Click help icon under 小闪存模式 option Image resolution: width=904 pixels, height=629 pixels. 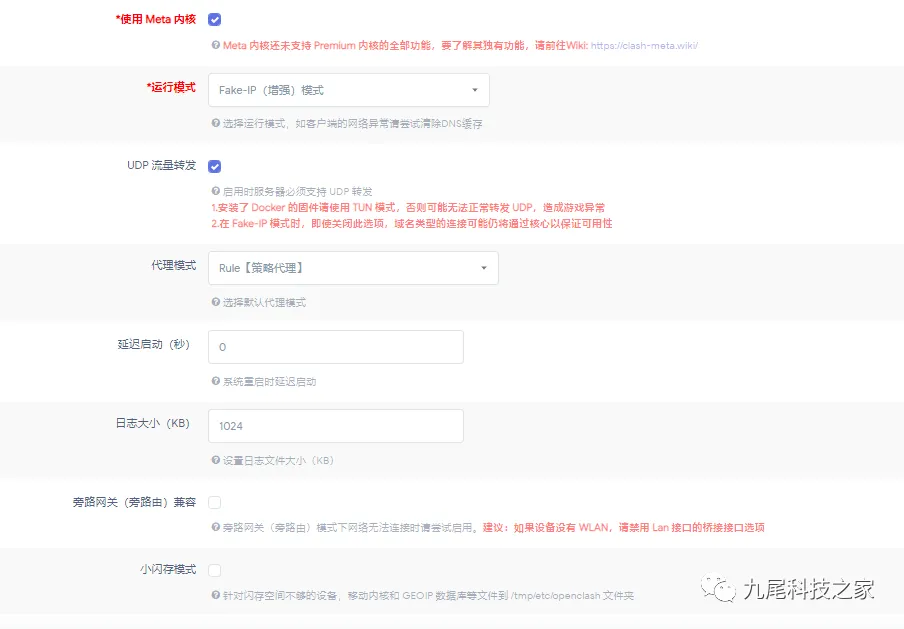coord(215,595)
